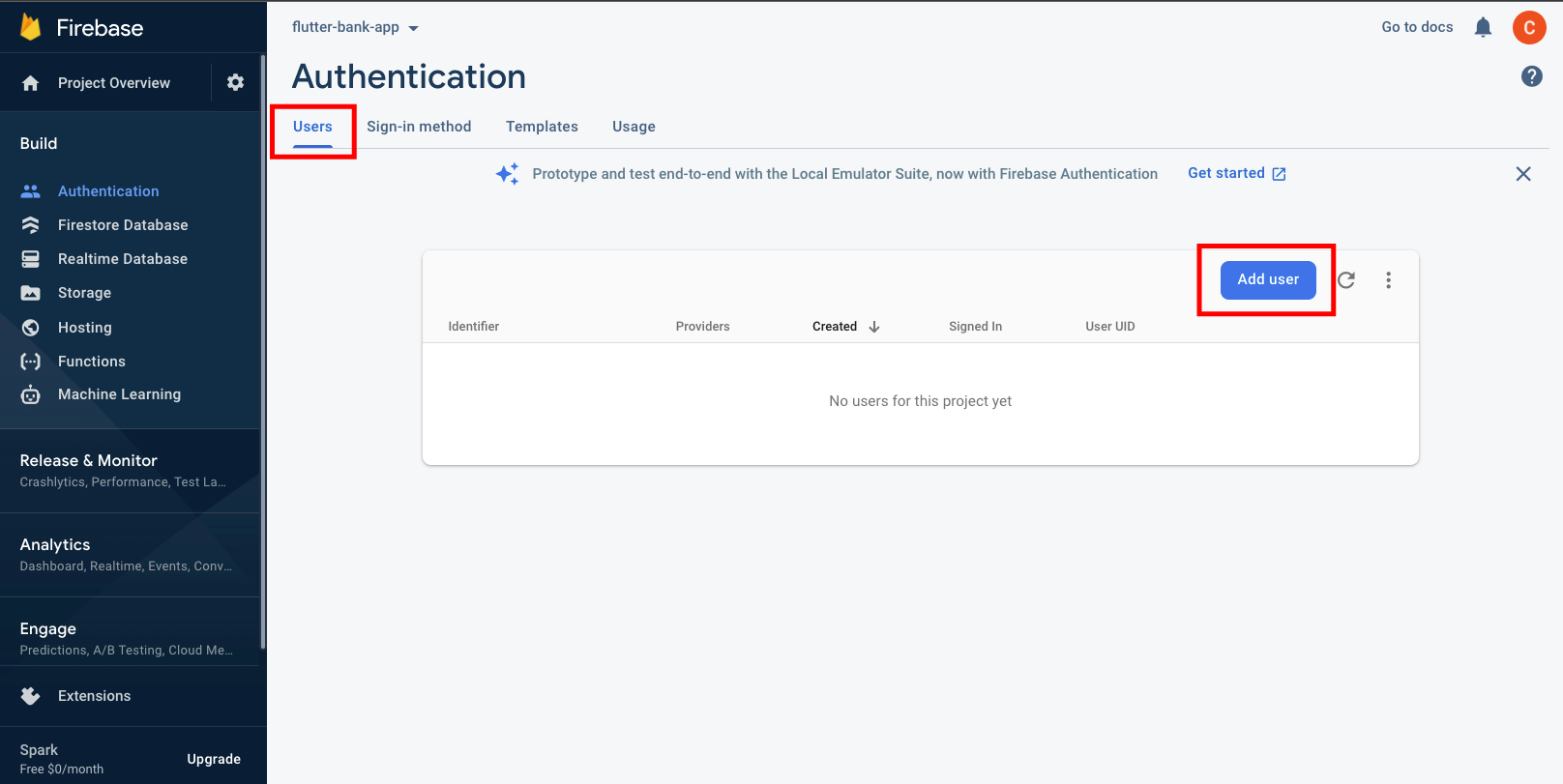Click the sparkle icon in emulator banner
Image resolution: width=1563 pixels, height=784 pixels.
(x=507, y=174)
